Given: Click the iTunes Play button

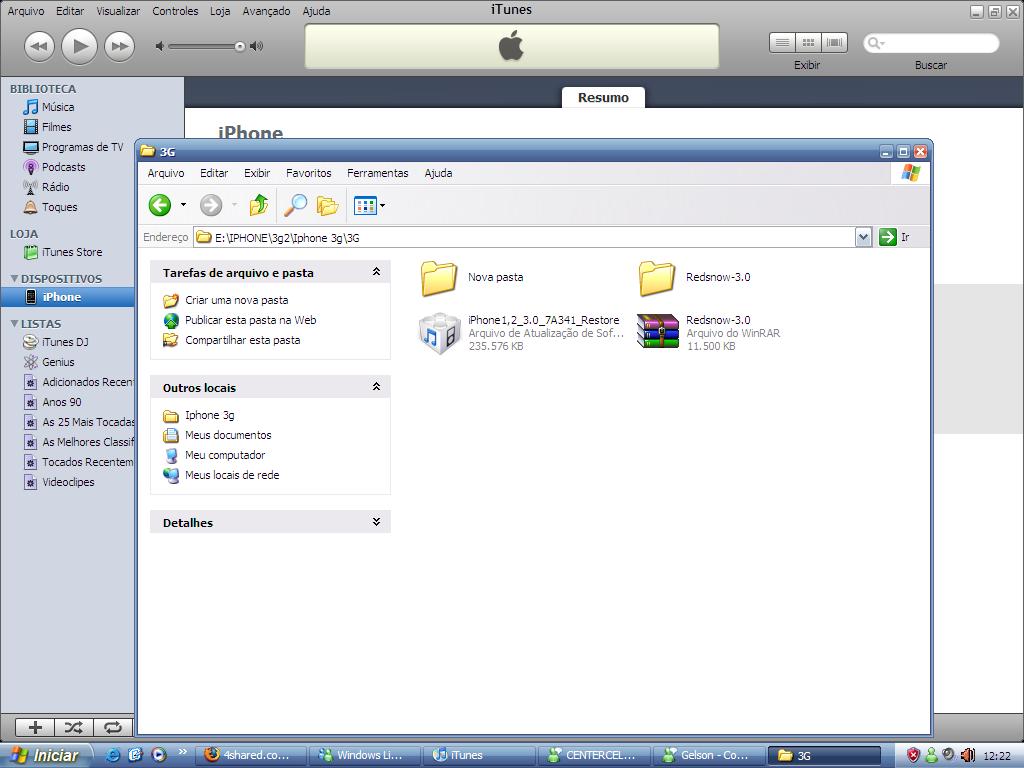Looking at the screenshot, I should pos(79,46).
